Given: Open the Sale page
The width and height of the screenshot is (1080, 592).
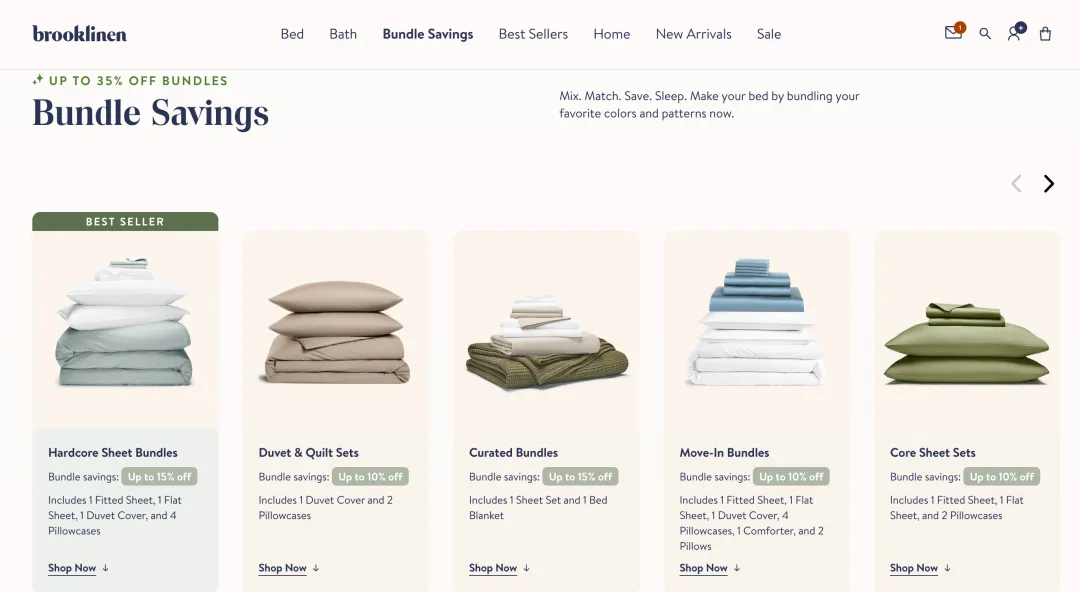Looking at the screenshot, I should (x=769, y=34).
